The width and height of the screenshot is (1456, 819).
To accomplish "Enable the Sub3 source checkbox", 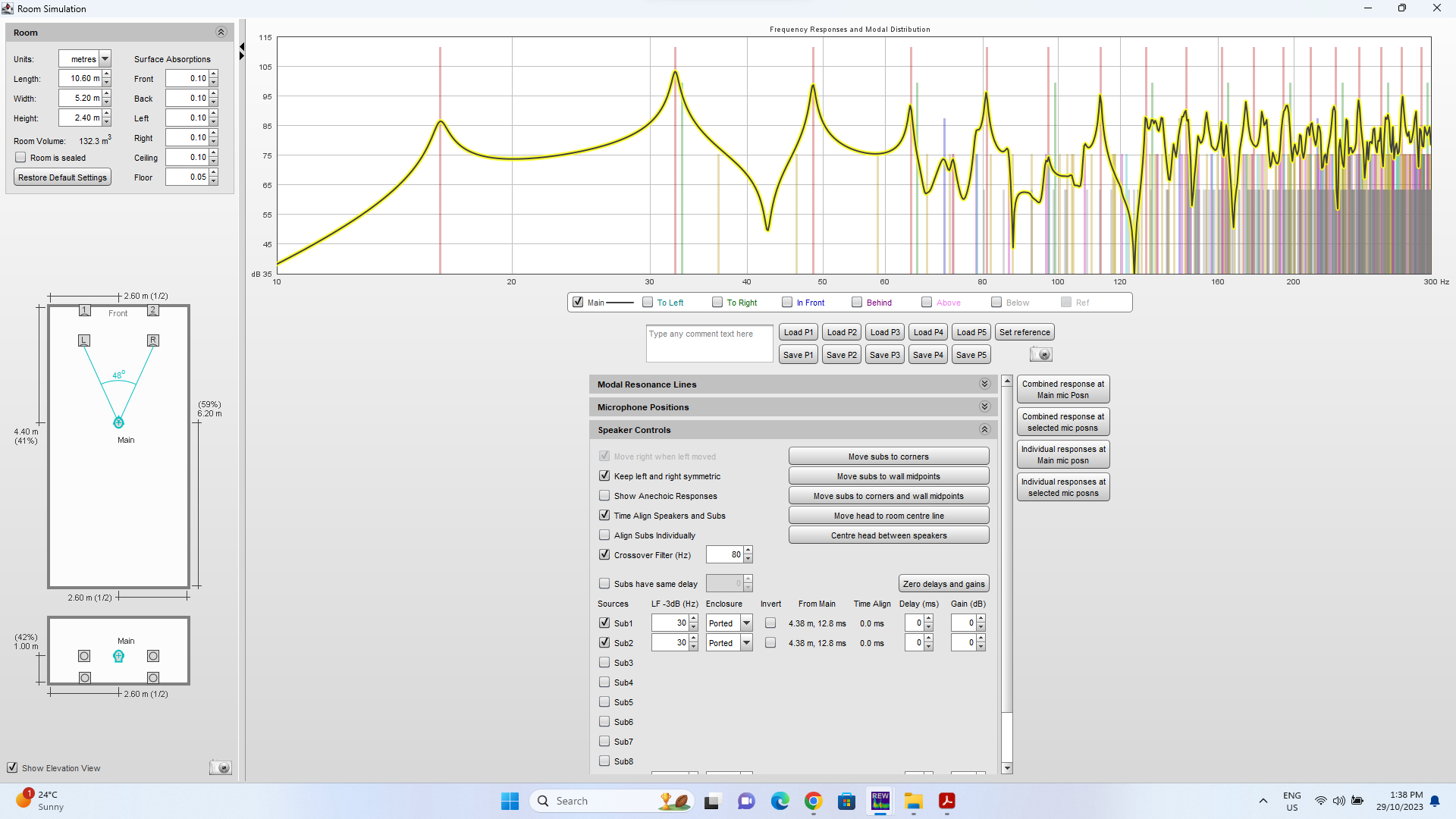I will (x=604, y=663).
